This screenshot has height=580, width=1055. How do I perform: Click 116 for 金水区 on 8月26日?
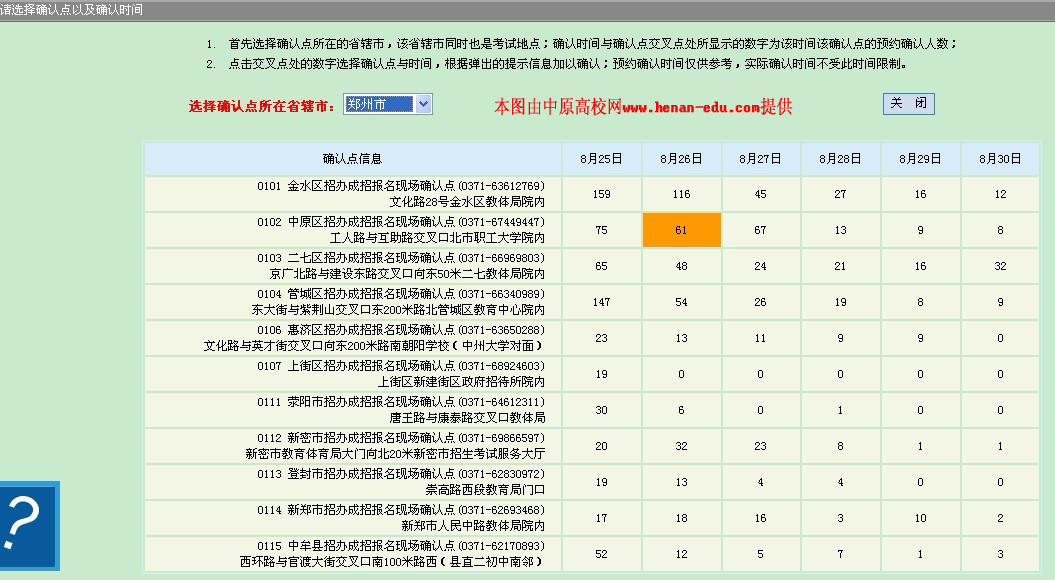point(681,194)
